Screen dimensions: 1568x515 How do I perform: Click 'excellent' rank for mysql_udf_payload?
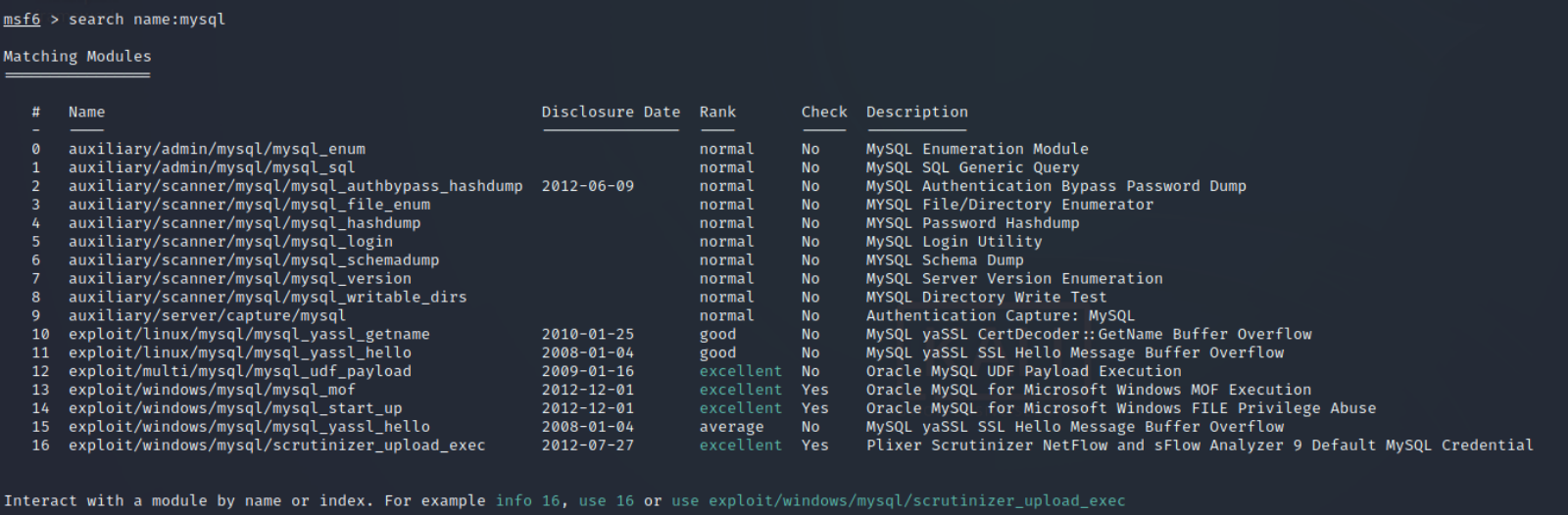pyautogui.click(x=741, y=373)
